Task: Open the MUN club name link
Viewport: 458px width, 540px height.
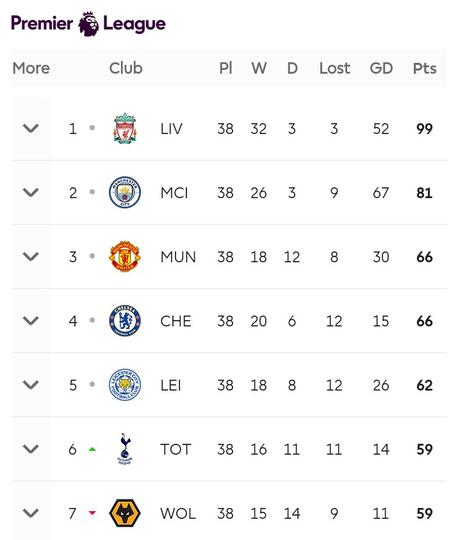Action: (x=178, y=257)
